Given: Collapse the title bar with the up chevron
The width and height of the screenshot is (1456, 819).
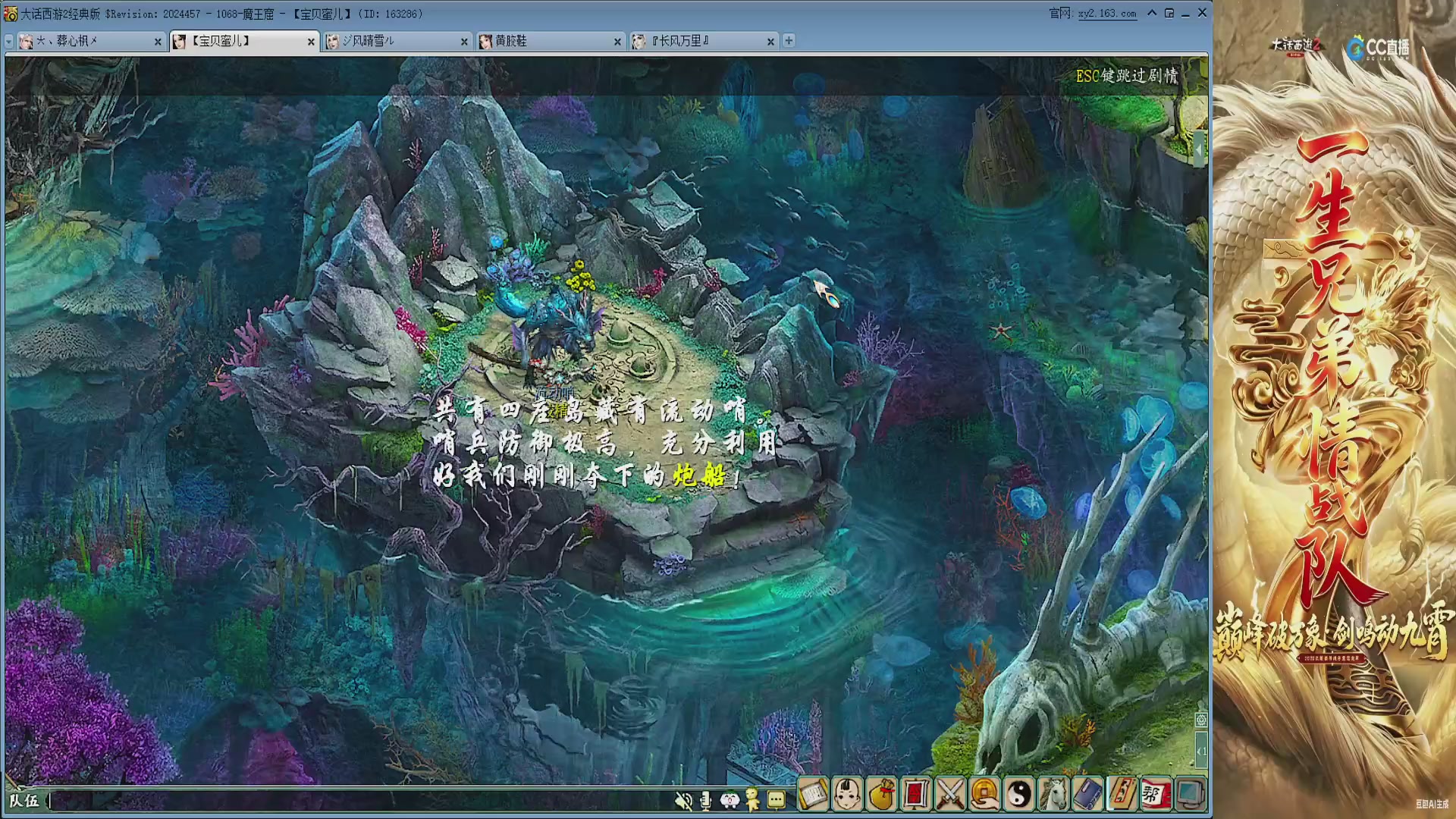Looking at the screenshot, I should coord(1152,13).
